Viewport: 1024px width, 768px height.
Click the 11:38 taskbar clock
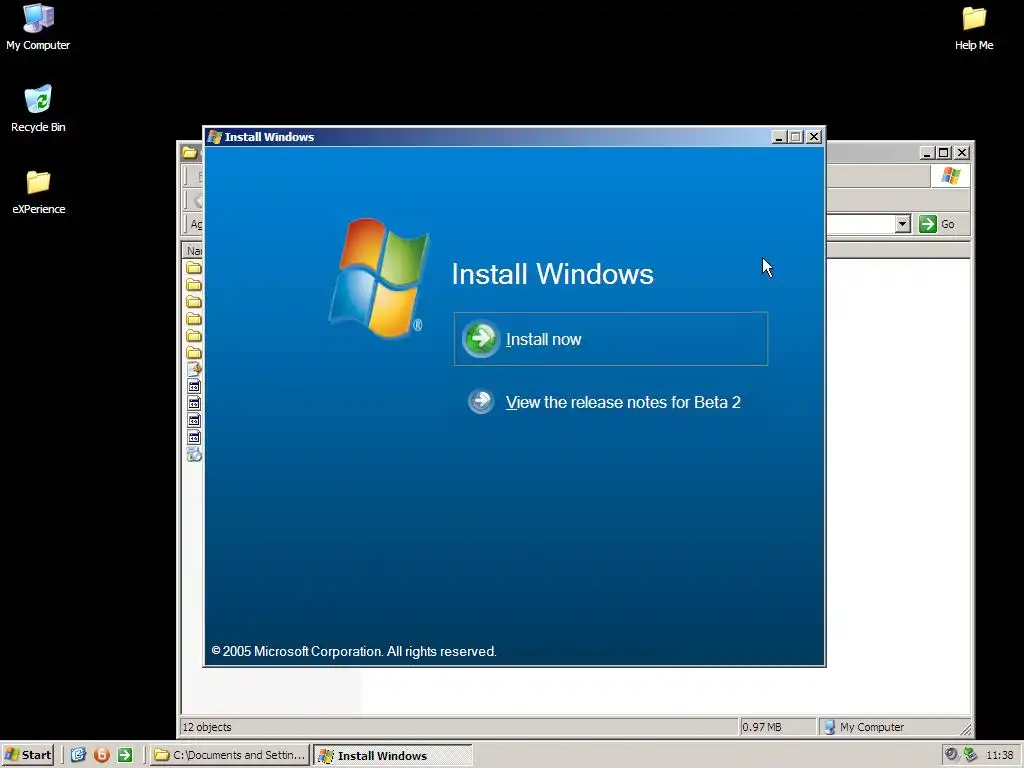1000,755
